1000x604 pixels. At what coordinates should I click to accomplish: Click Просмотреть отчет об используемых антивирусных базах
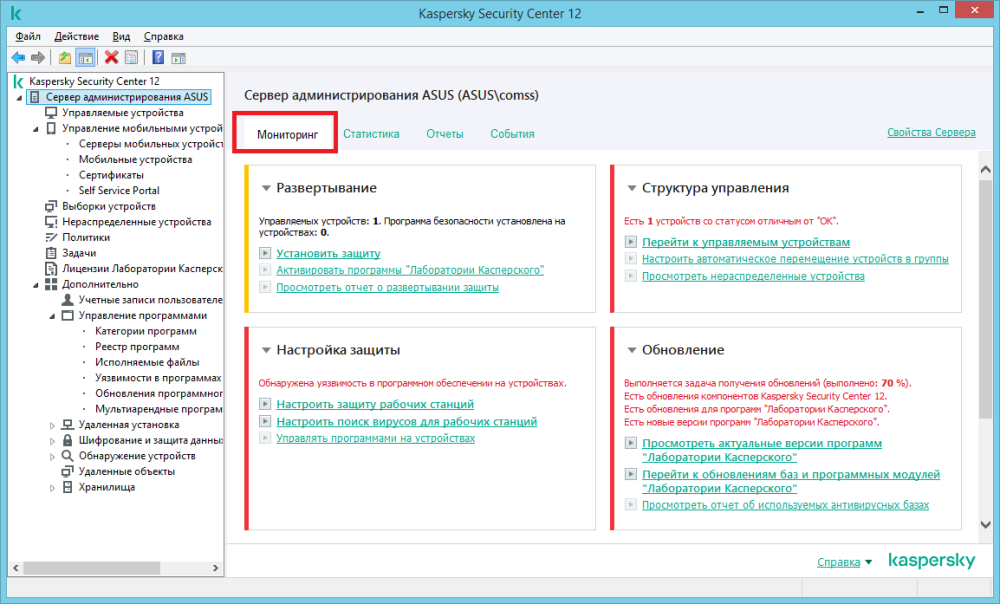click(785, 505)
